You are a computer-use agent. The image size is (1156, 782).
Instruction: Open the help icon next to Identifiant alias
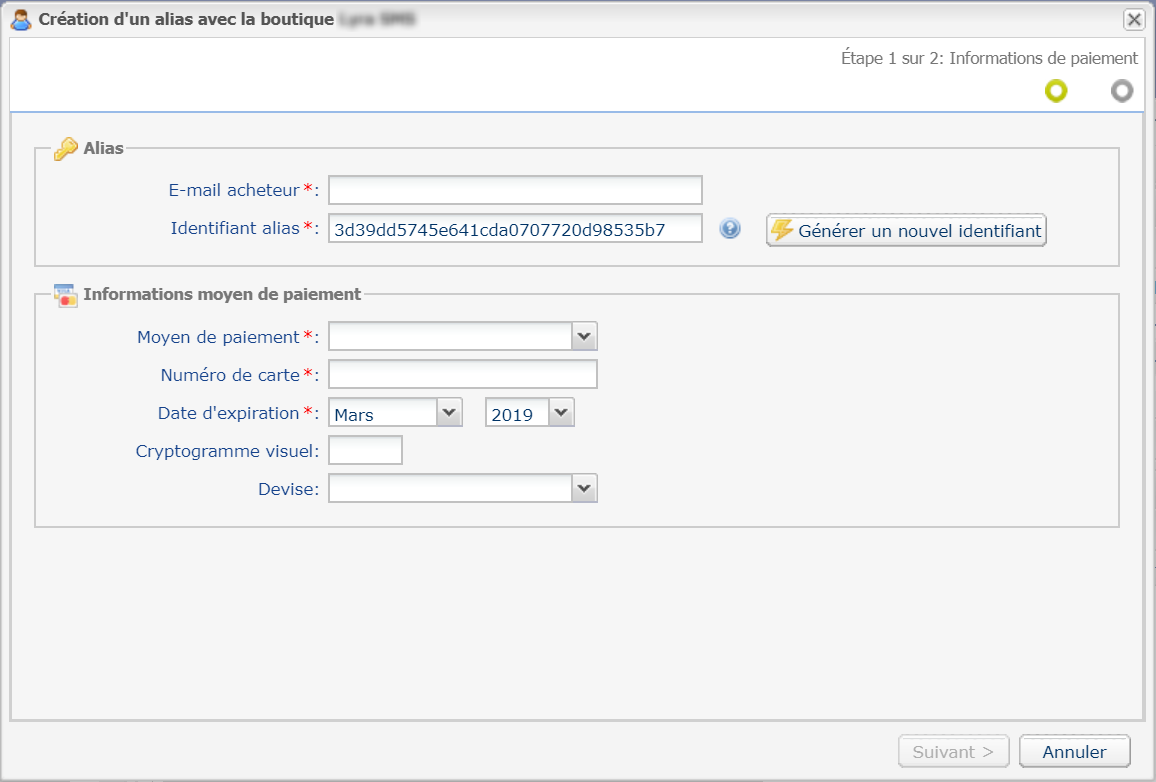730,229
